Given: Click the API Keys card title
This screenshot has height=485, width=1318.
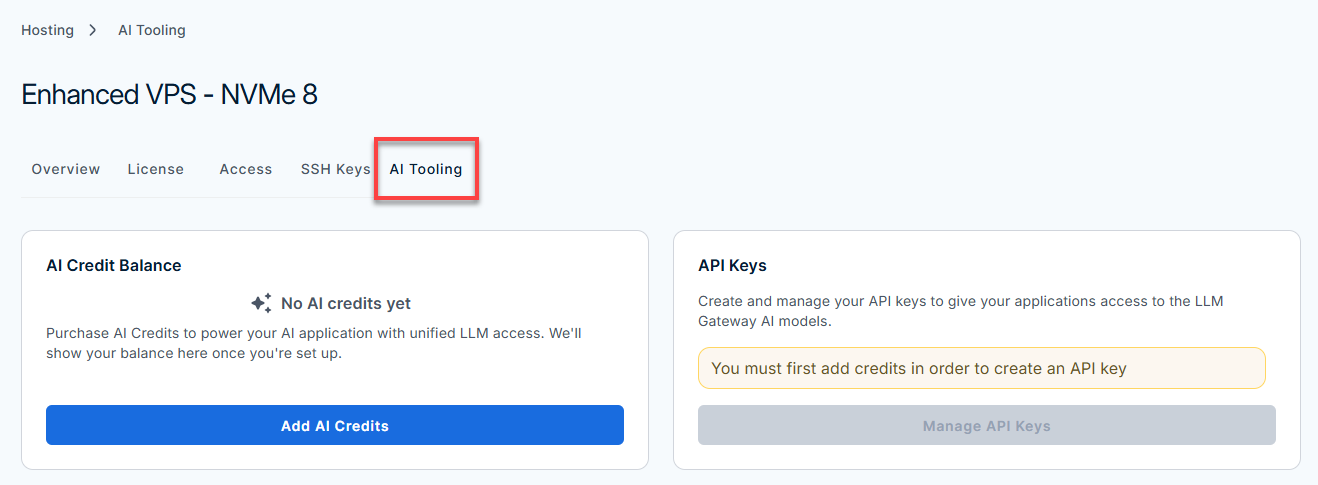Looking at the screenshot, I should coord(732,265).
